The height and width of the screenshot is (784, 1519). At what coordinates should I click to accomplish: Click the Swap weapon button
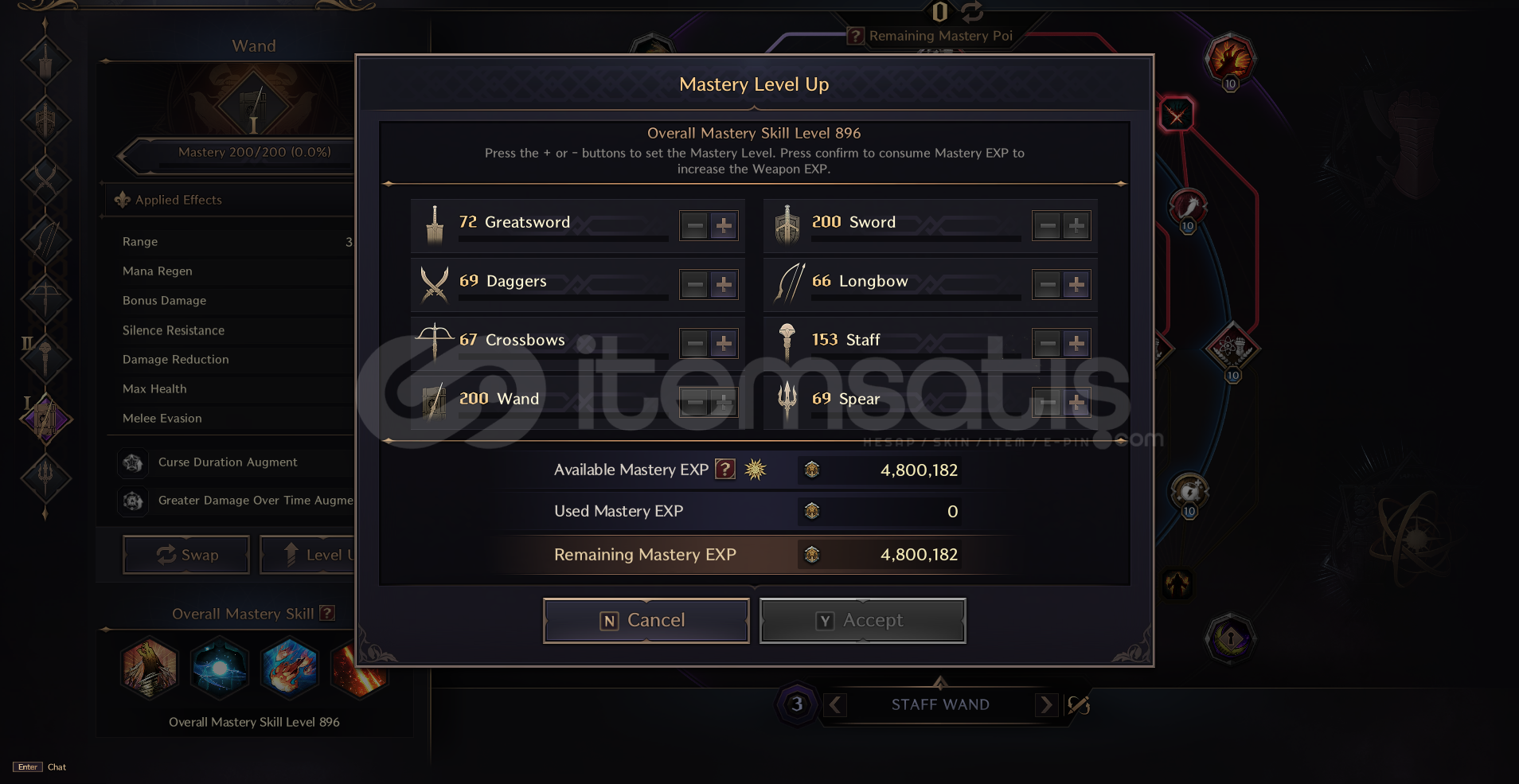[x=186, y=555]
